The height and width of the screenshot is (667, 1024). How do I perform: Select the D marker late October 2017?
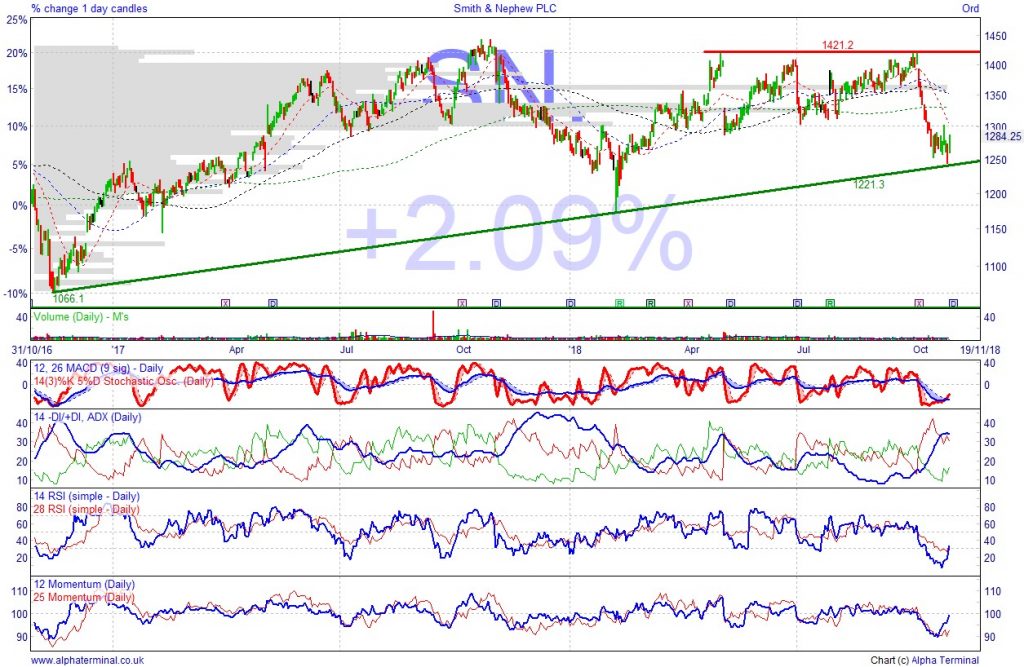[496, 303]
